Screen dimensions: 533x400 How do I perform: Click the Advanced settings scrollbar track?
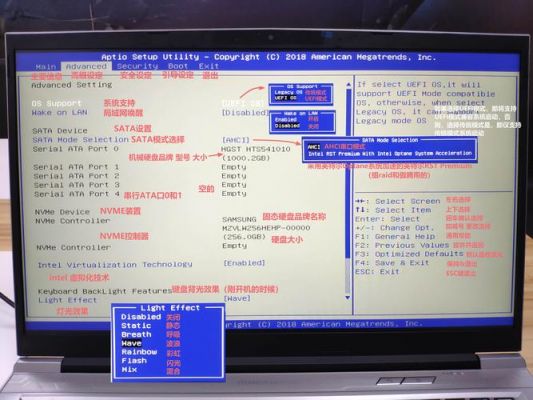point(348,190)
